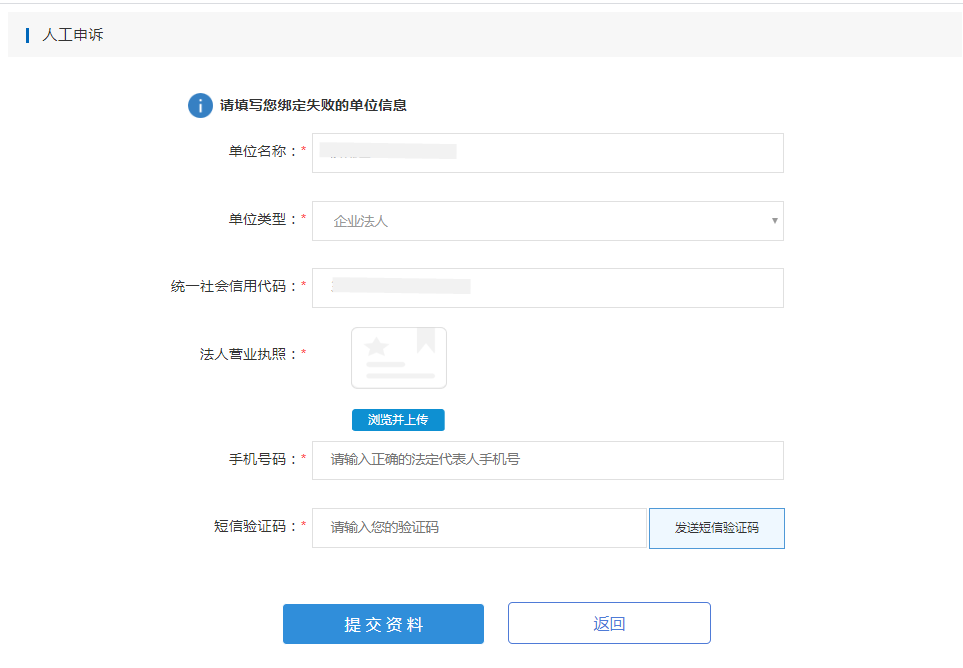Click the 单位名称 input field
The width and height of the screenshot is (963, 668).
547,152
